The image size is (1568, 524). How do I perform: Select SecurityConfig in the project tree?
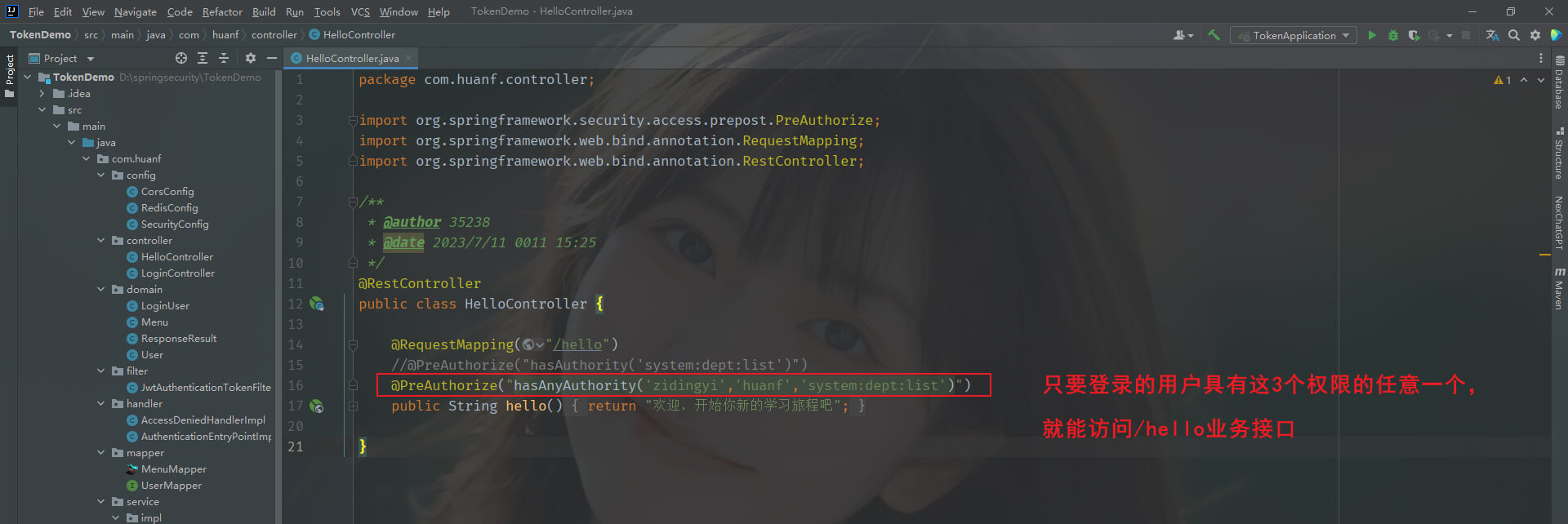coord(175,224)
